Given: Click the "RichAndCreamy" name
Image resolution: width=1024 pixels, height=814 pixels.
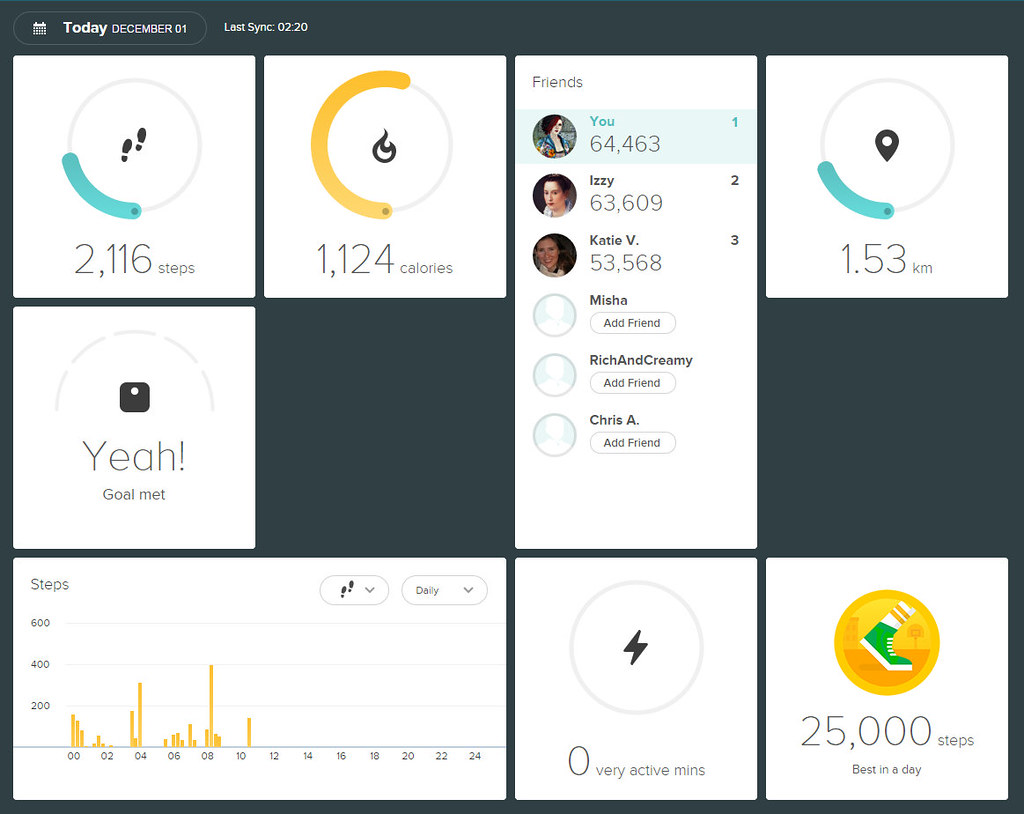Looking at the screenshot, I should point(641,360).
